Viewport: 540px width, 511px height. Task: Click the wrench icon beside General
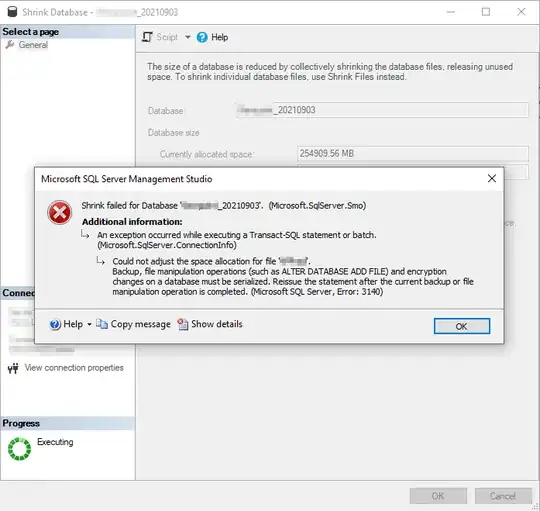tap(10, 44)
